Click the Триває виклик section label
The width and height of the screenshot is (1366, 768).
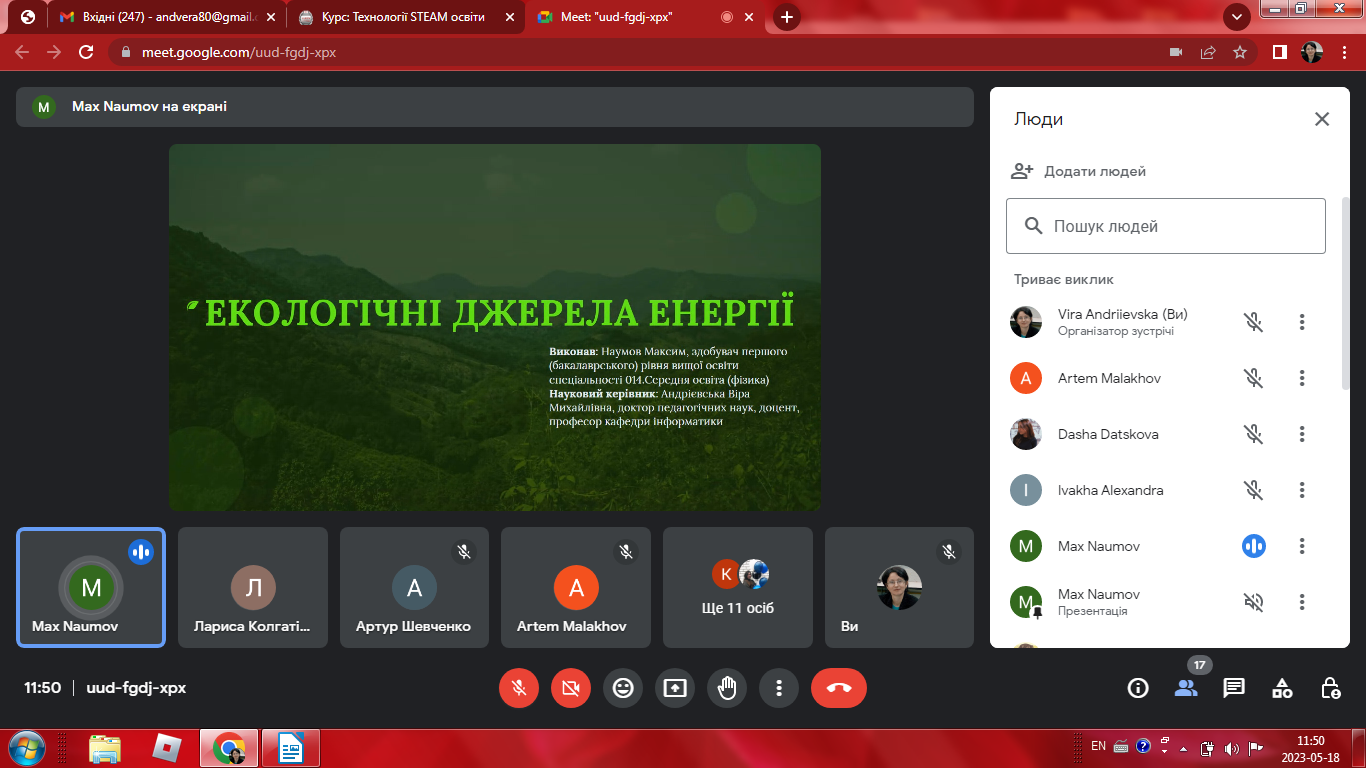pos(1064,280)
